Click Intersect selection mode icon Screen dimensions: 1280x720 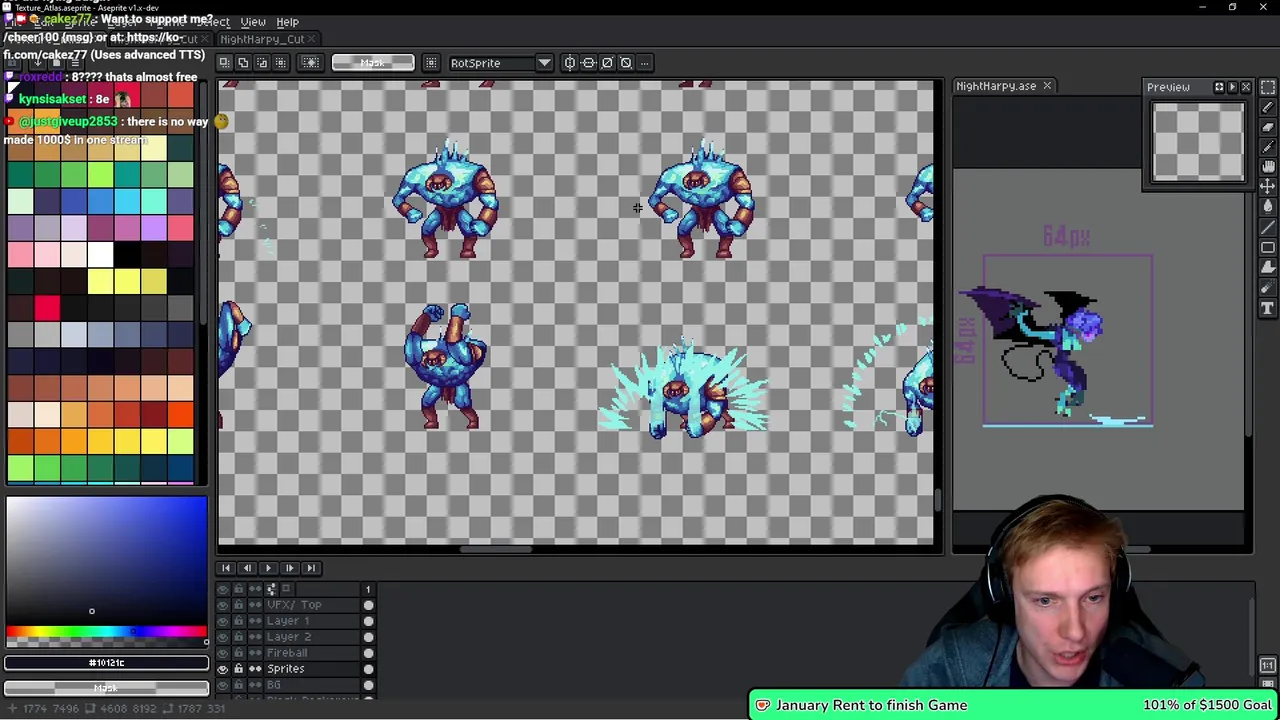coord(281,62)
